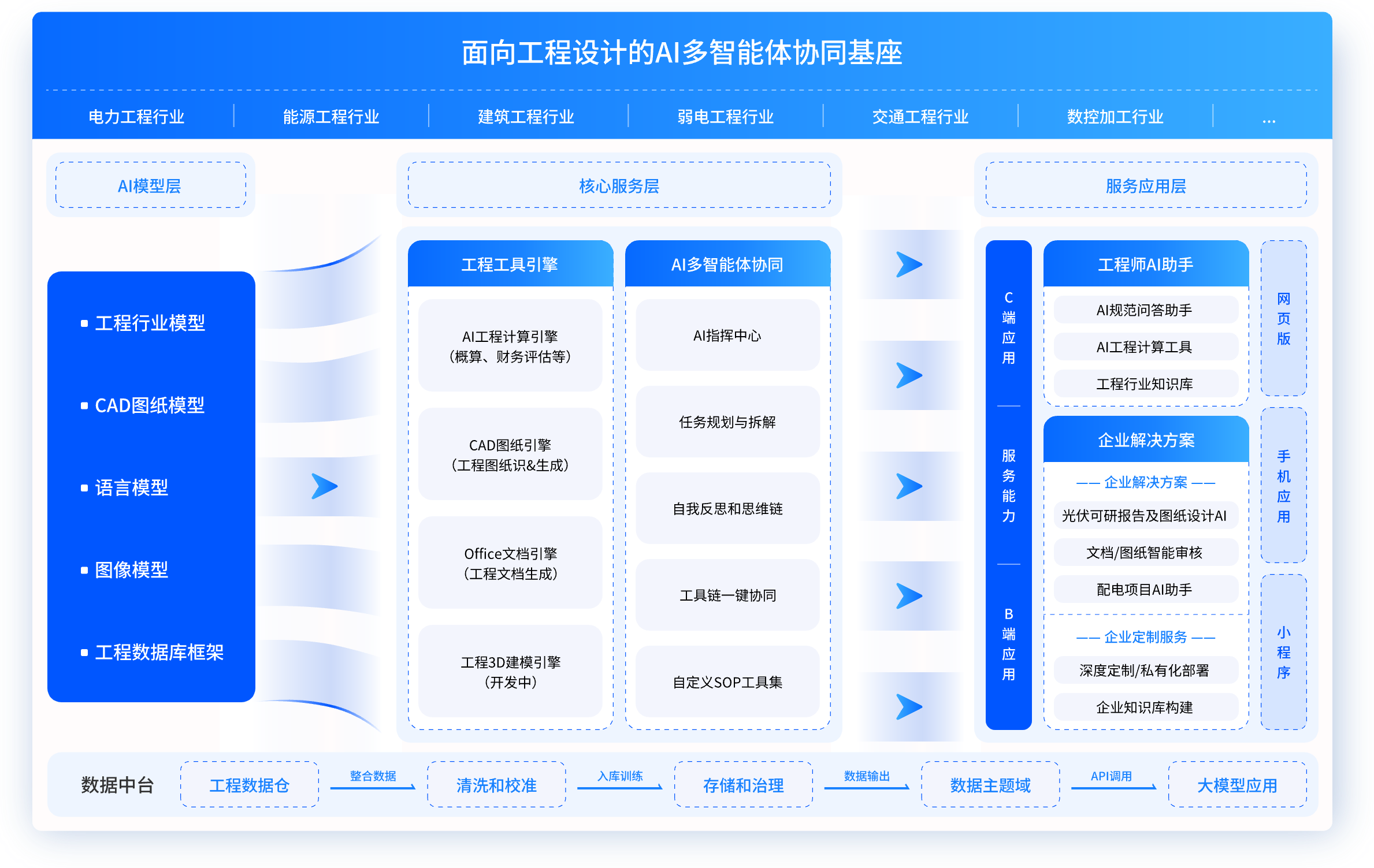Open the 工具链一键协同 feature
This screenshot has width=1374, height=868.
tap(727, 595)
